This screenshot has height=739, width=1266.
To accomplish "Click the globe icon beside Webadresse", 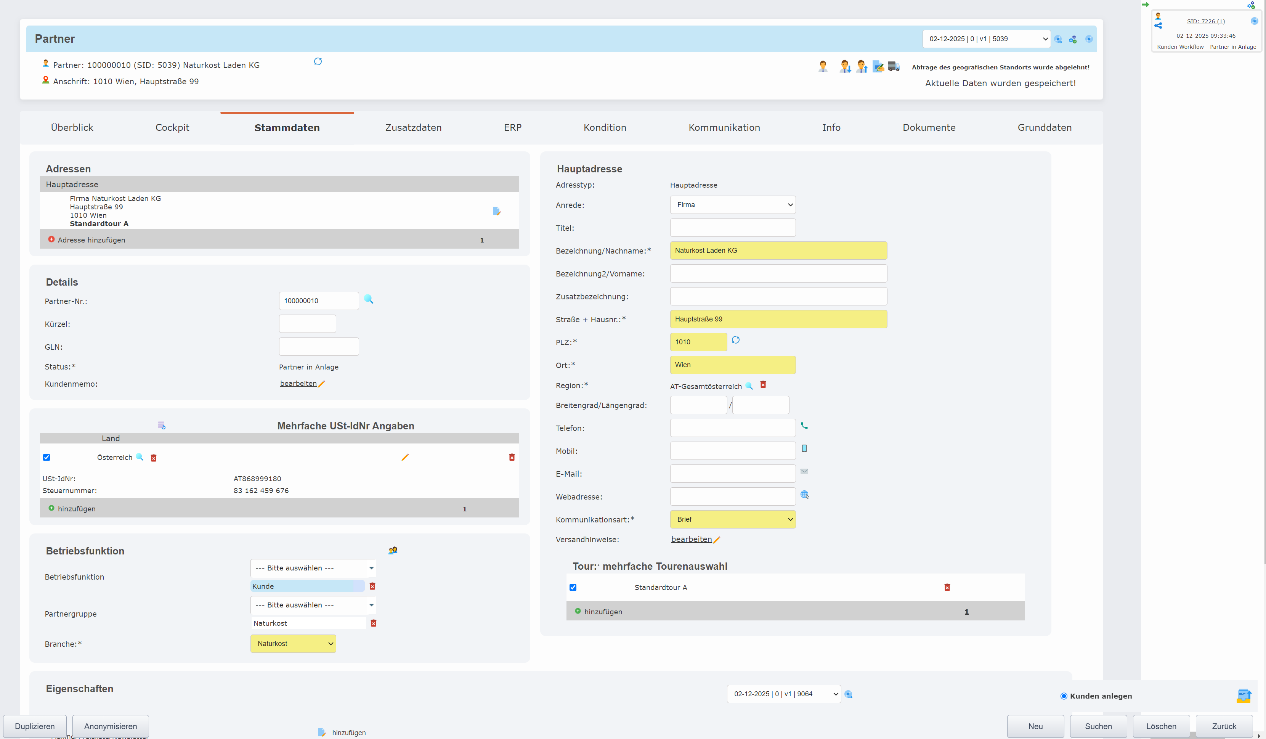I will coord(804,495).
